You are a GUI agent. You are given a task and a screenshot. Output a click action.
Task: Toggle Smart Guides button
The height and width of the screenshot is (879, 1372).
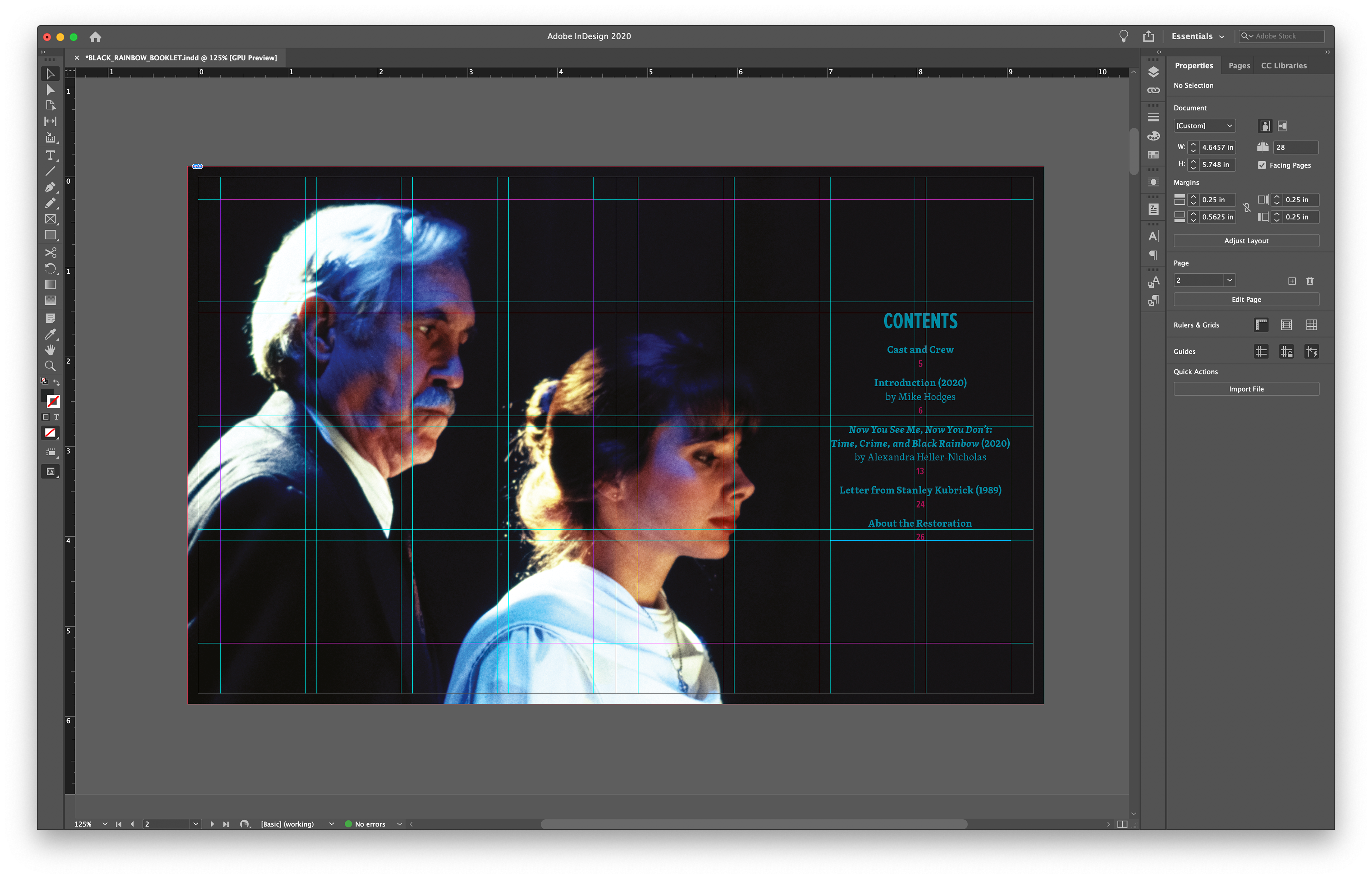(1312, 352)
